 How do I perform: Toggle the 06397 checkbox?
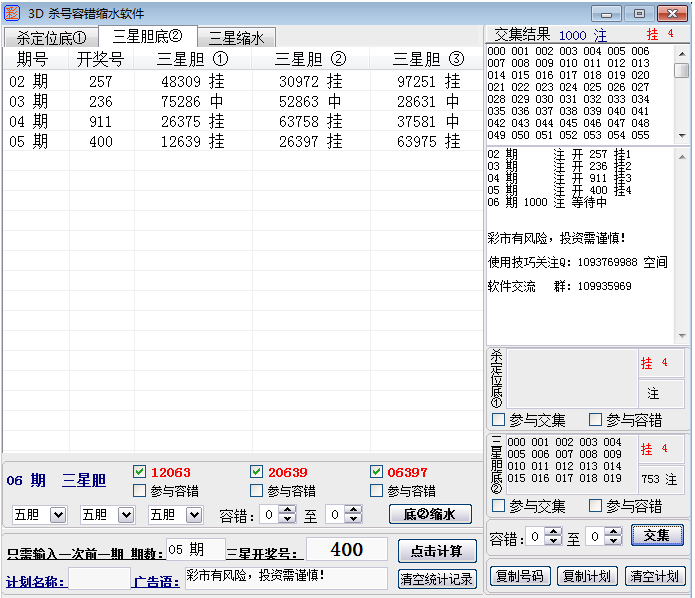377,472
